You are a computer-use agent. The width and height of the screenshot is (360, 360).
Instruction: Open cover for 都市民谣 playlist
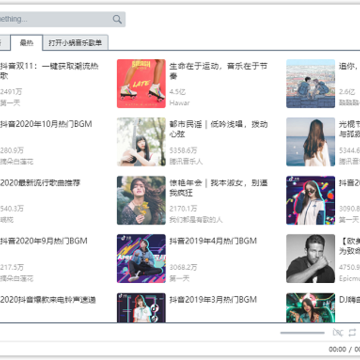tap(141, 142)
